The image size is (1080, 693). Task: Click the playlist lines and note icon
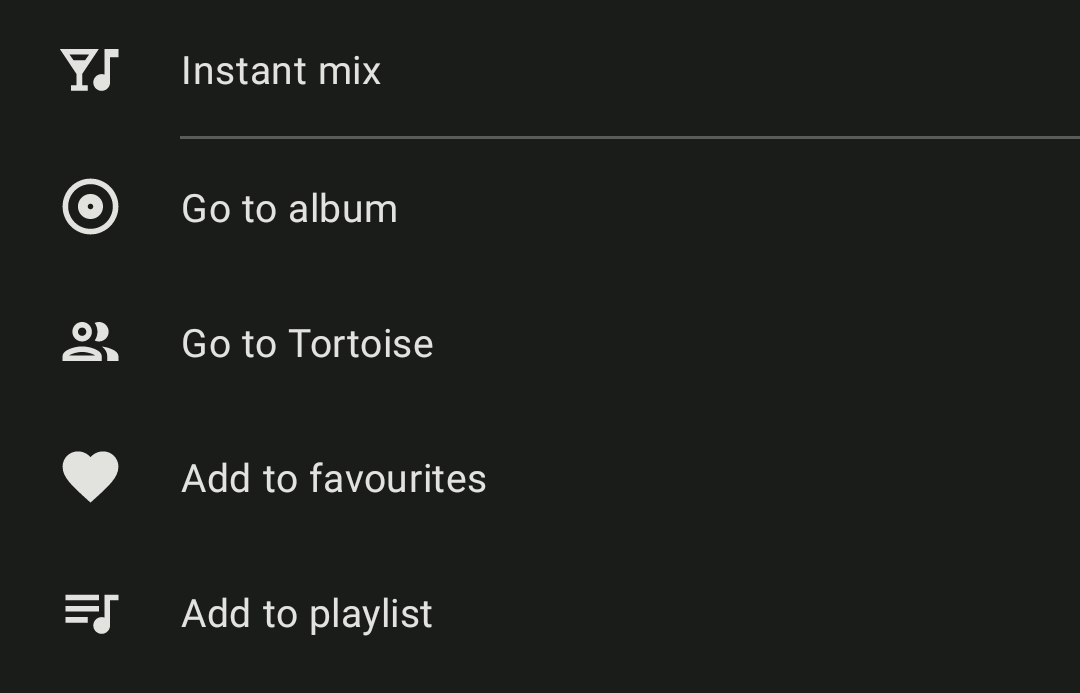pos(90,612)
